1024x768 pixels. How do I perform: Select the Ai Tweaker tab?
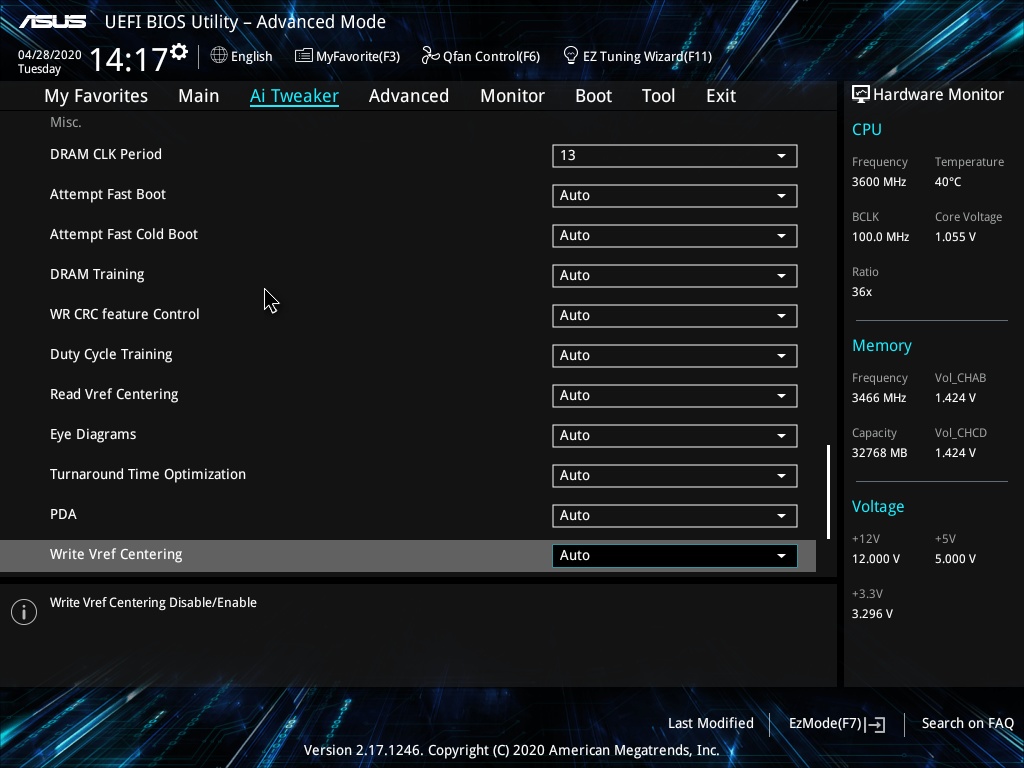point(294,95)
